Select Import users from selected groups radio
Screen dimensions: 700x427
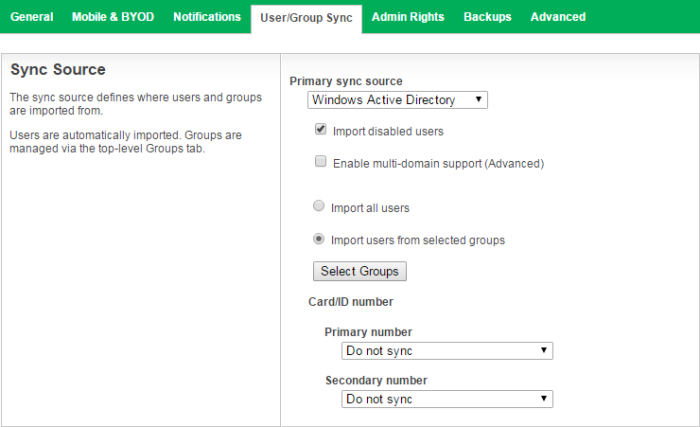tap(319, 239)
